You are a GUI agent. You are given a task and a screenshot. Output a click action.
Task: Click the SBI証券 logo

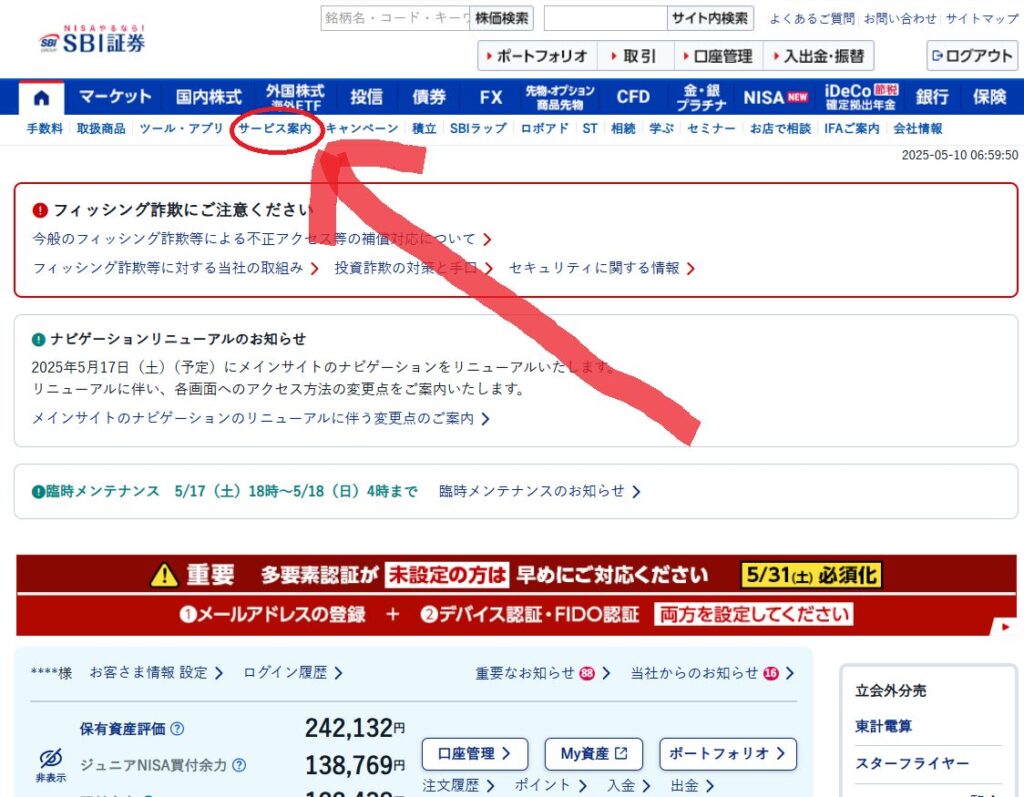tap(92, 39)
